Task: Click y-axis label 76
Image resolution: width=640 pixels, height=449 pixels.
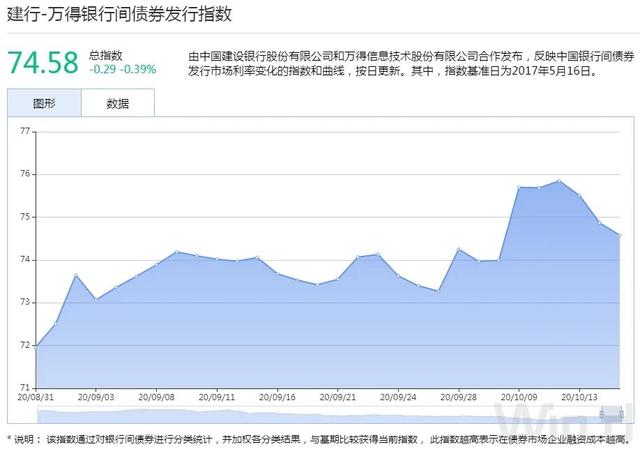Action: (x=25, y=174)
